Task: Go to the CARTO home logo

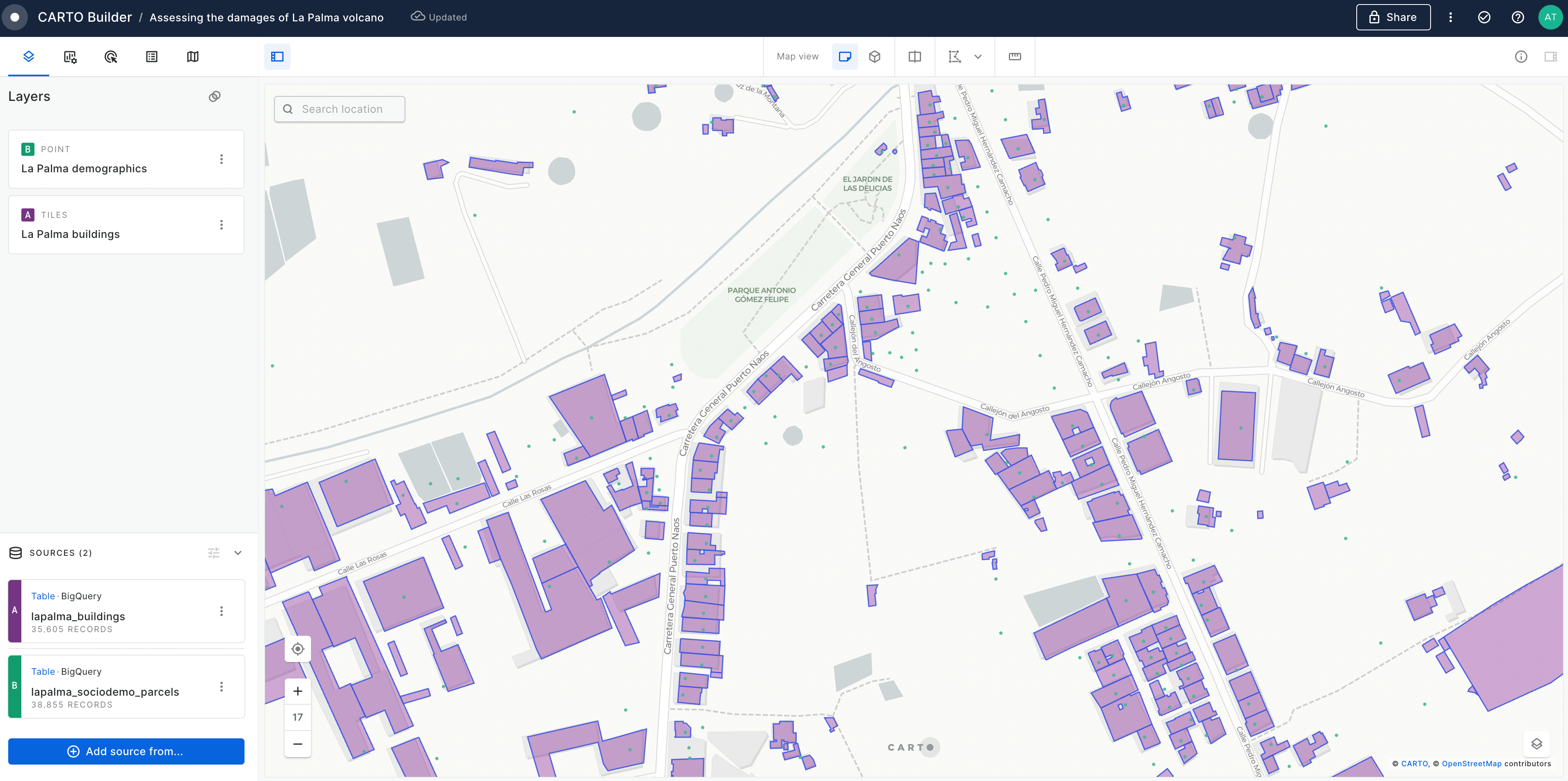Action: point(15,17)
